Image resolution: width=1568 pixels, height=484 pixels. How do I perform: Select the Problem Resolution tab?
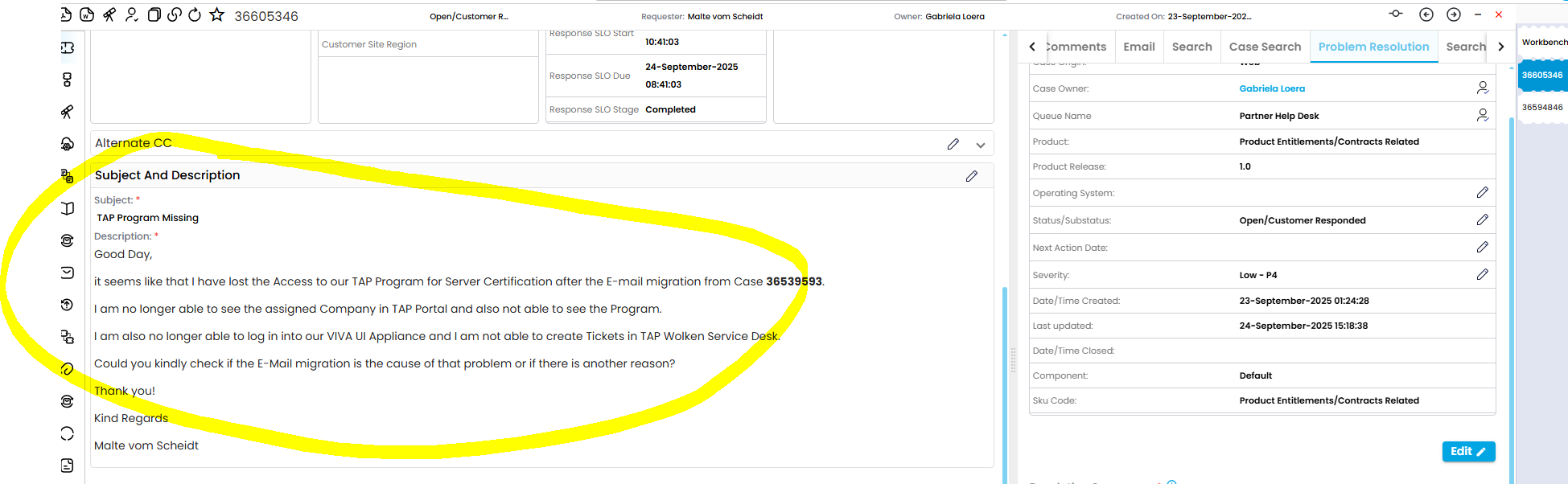coord(1374,47)
